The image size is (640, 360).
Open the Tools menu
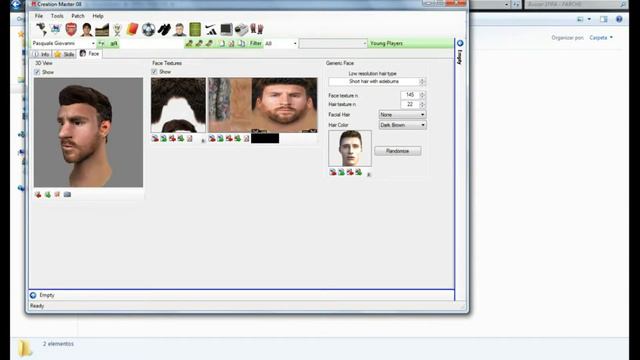(57, 16)
